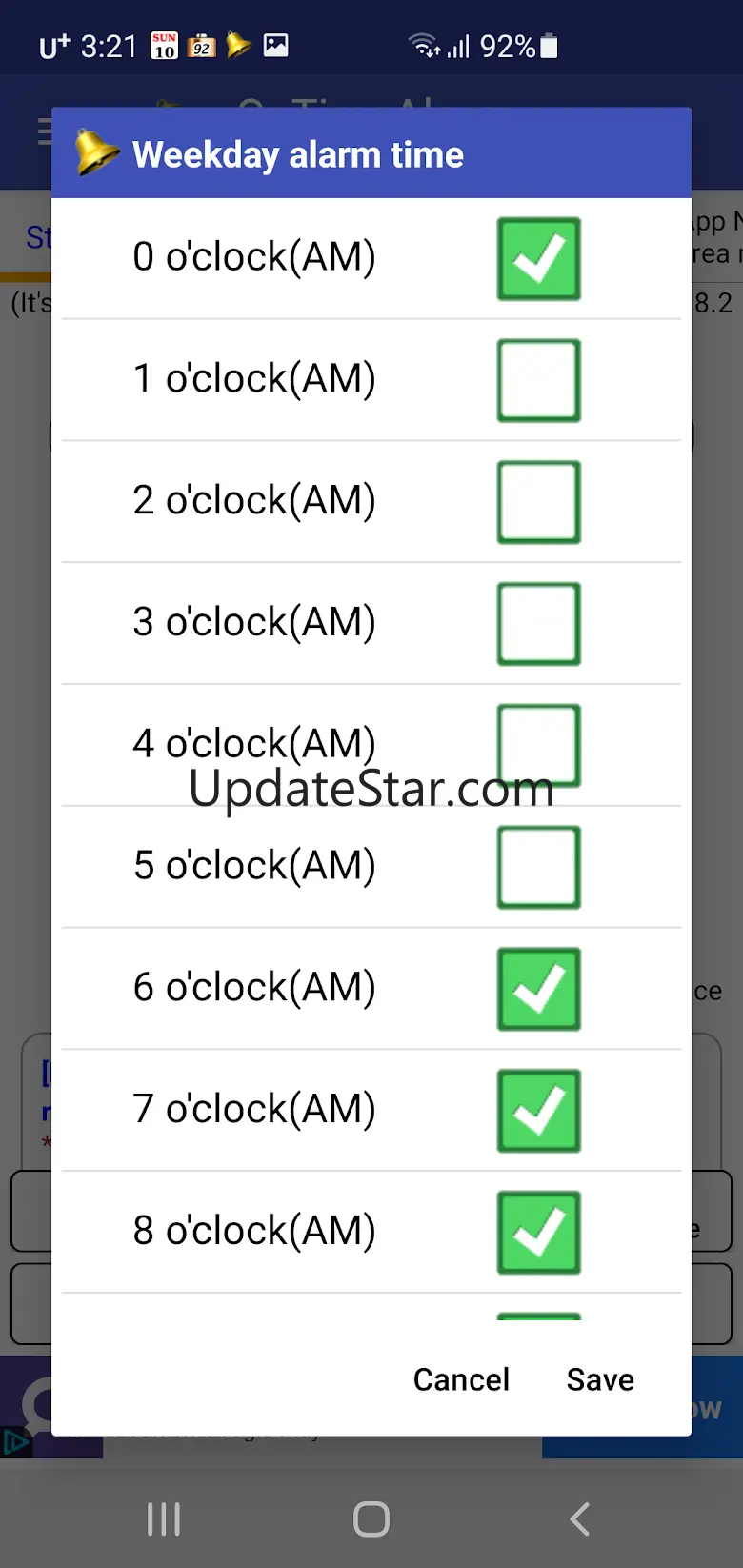743x1568 pixels.
Task: Uncheck the 0 o'clock(AM) checkbox
Action: point(538,258)
